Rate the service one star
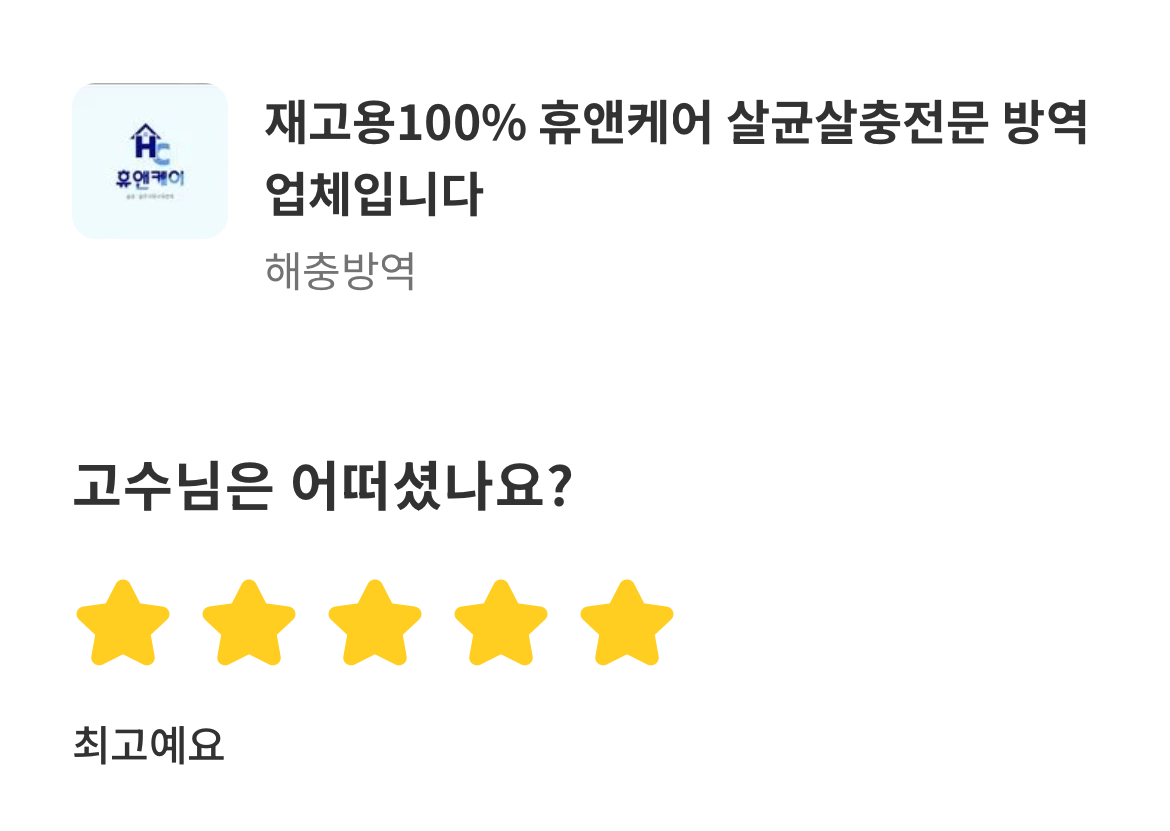Image resolution: width=1170 pixels, height=831 pixels. coord(123,623)
